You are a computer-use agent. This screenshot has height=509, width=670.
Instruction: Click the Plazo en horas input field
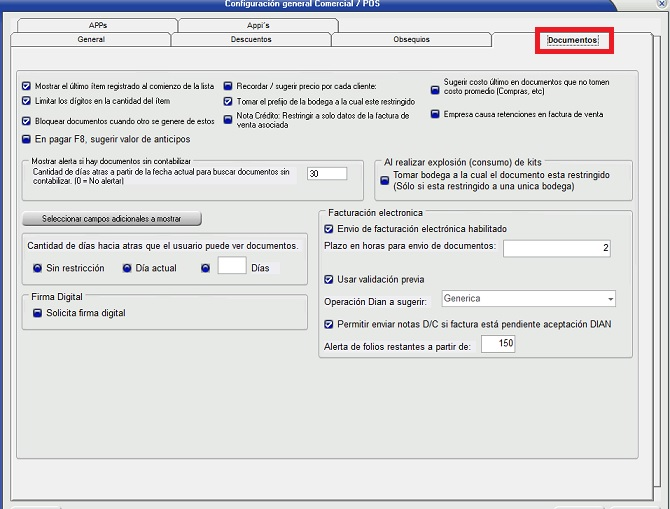point(556,248)
